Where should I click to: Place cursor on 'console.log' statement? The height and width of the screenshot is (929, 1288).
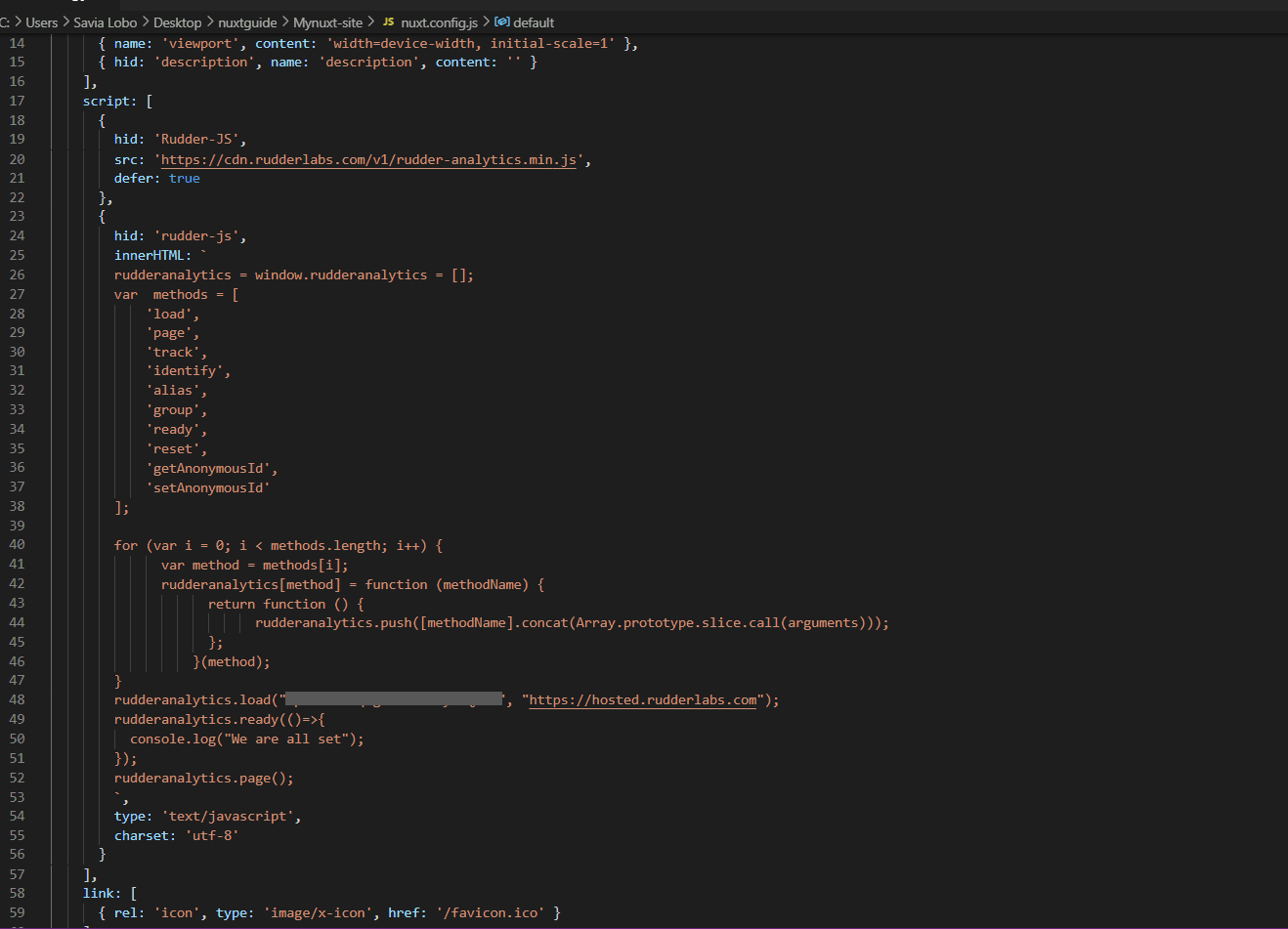[172, 739]
